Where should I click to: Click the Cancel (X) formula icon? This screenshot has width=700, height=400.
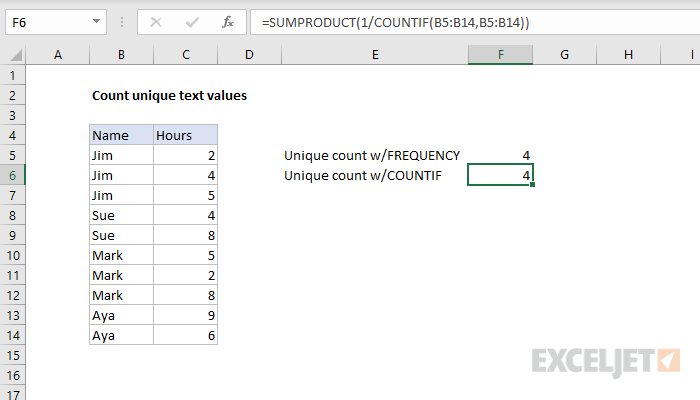(x=156, y=22)
